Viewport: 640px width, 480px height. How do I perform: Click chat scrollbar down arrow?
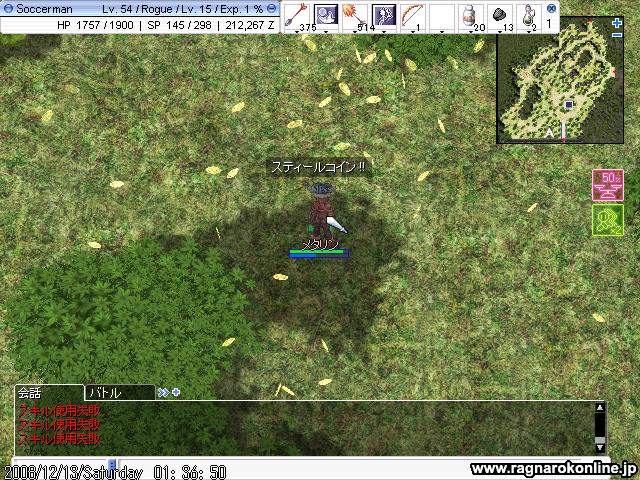(x=599, y=447)
